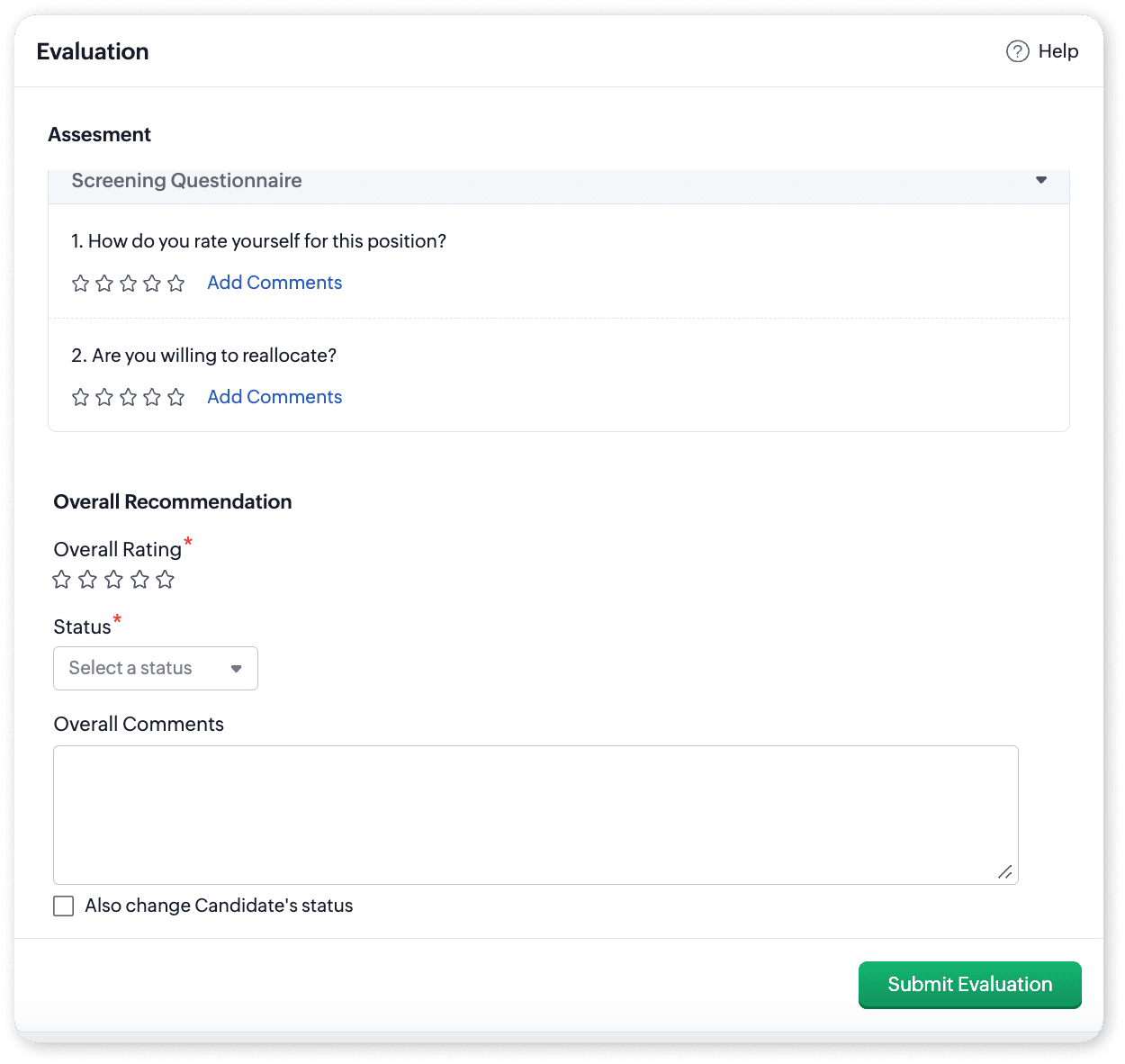Click inside the Overall Comments text box
1125x1064 pixels.
tap(535, 815)
